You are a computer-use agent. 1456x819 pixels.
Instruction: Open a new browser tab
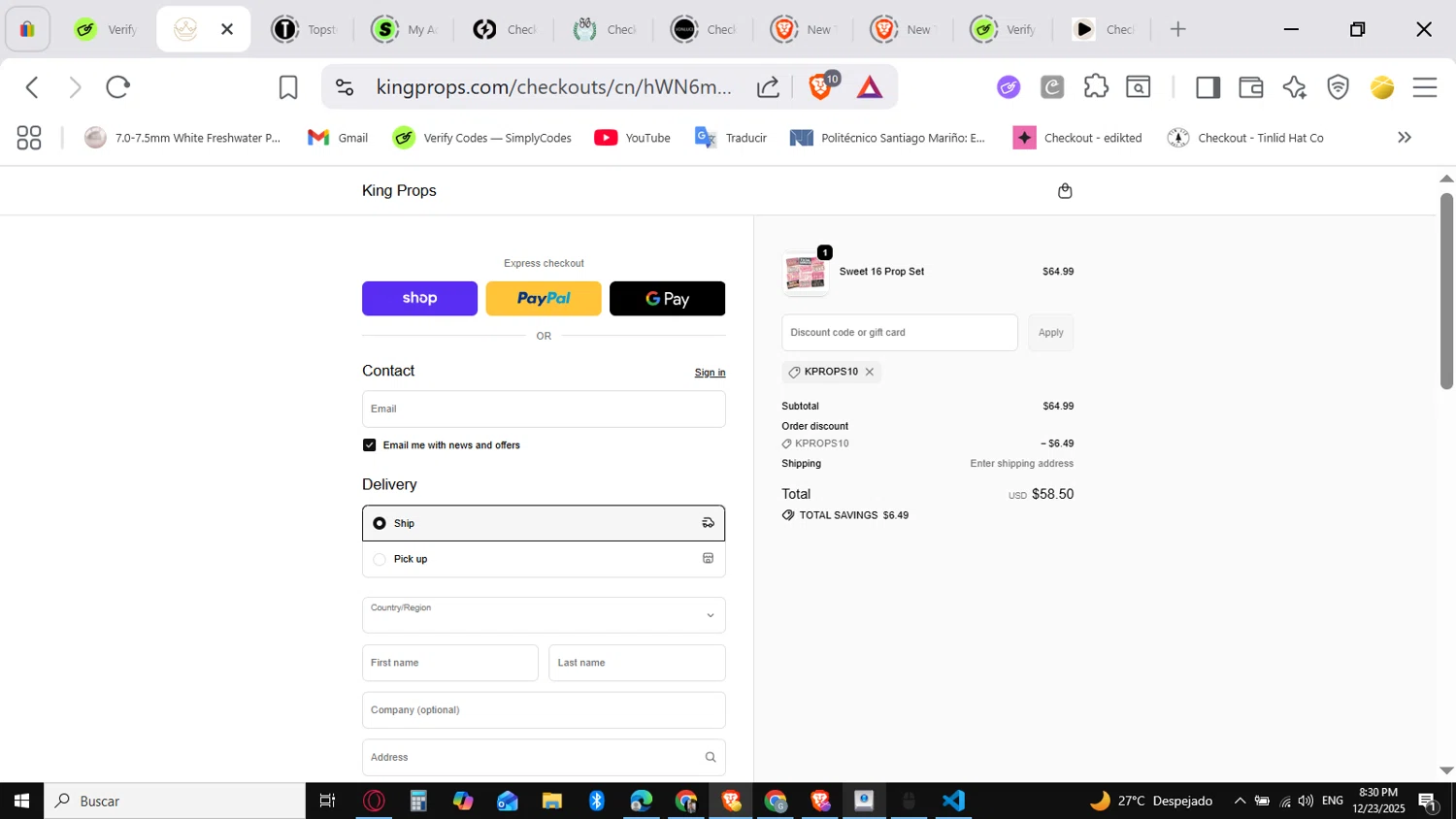pos(1177,29)
